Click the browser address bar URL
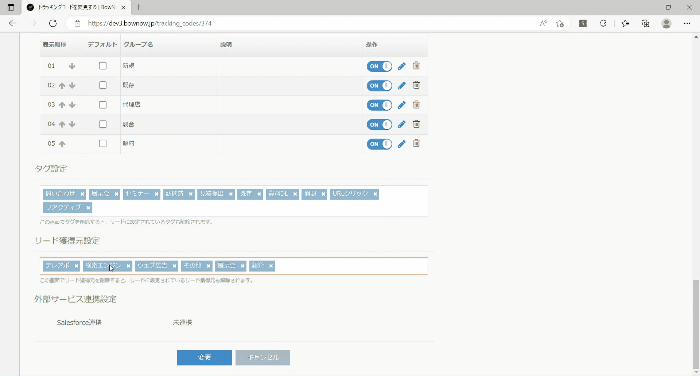Image resolution: width=700 pixels, height=376 pixels. point(150,23)
